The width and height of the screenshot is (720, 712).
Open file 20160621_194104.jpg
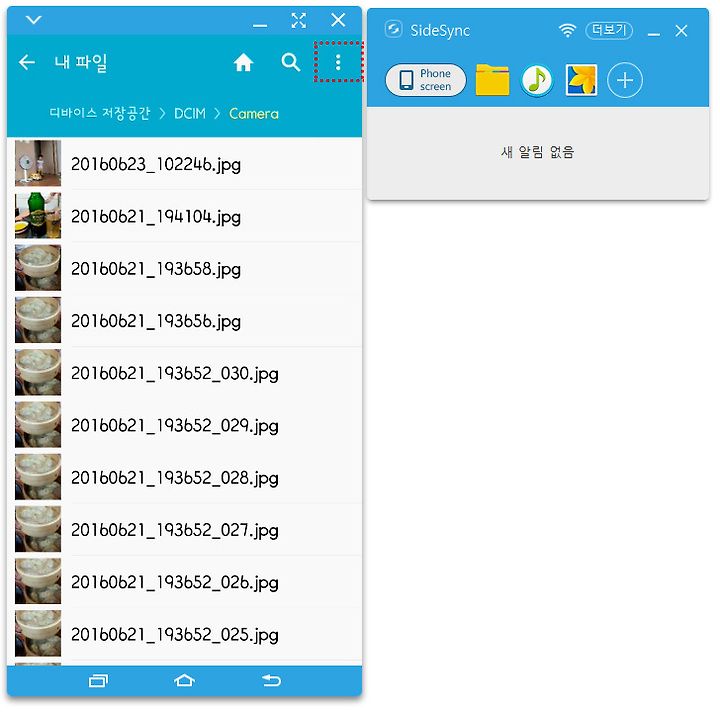[184, 216]
